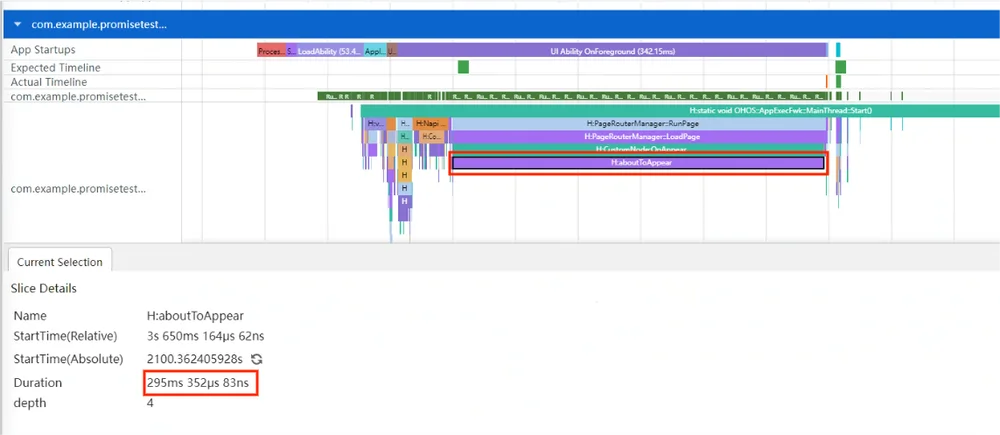Select the H:PageRouterManager::LoadPage slice
Image resolution: width=1000 pixels, height=435 pixels.
coord(639,136)
